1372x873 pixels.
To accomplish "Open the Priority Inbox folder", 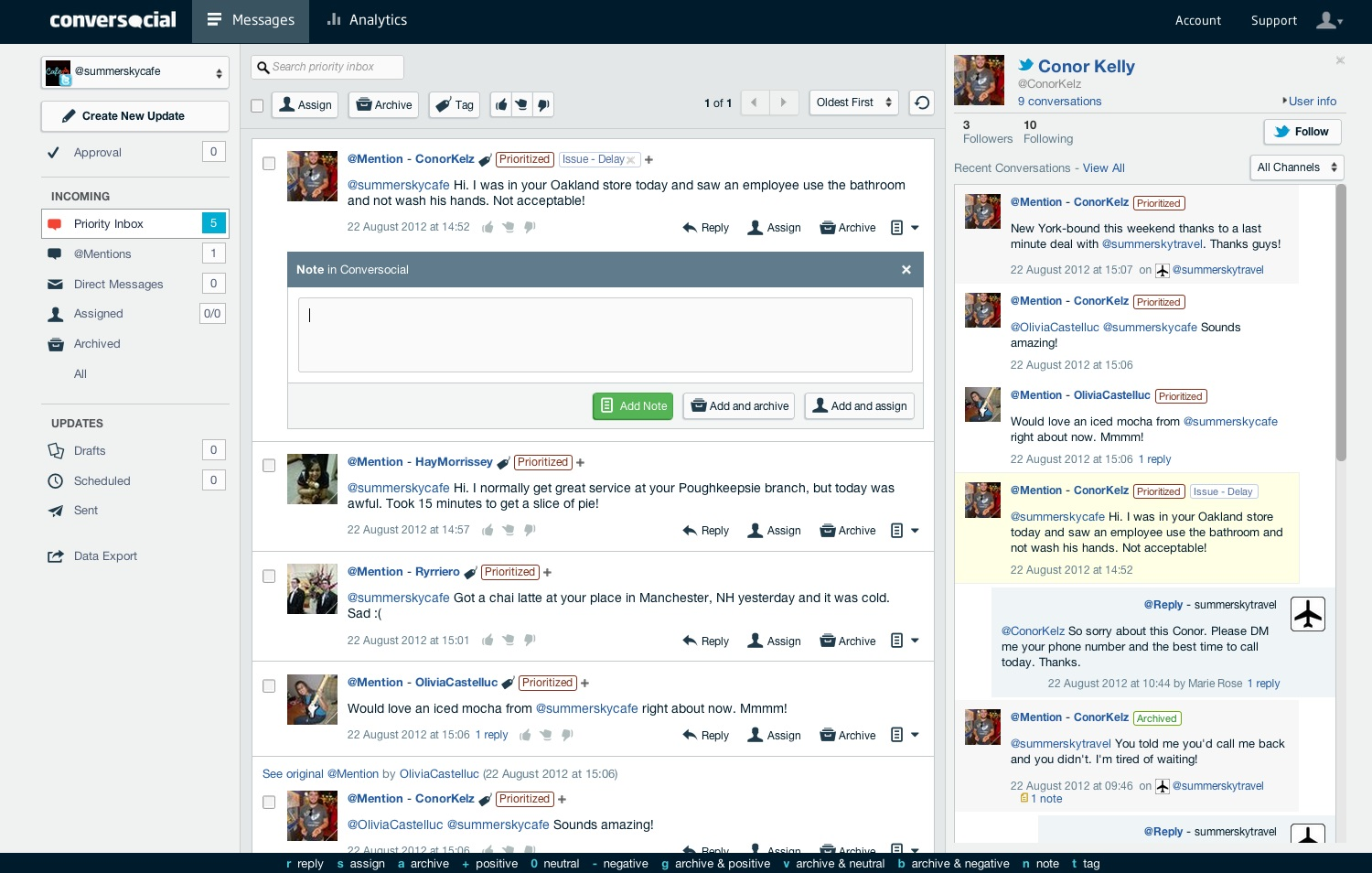I will tap(135, 223).
